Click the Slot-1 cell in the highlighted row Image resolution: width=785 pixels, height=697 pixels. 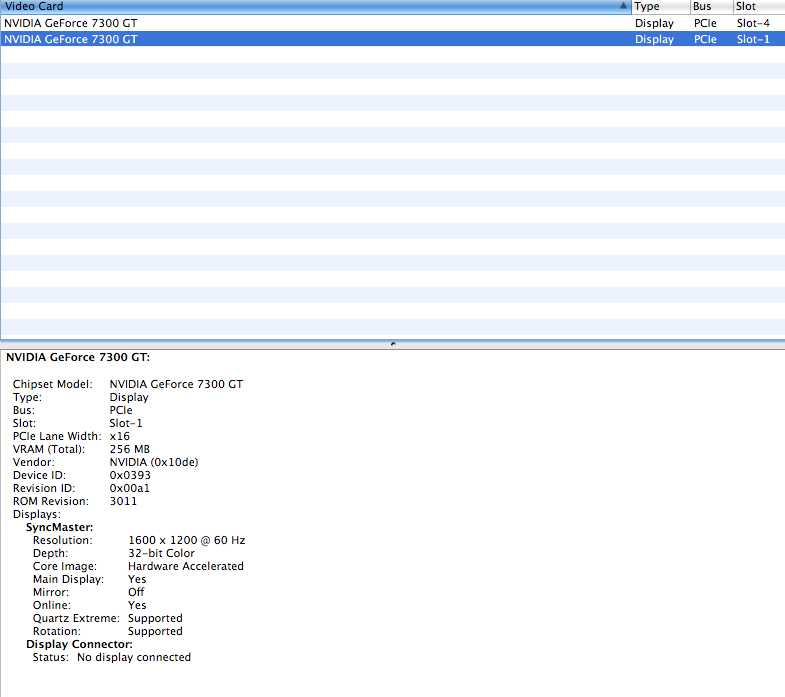click(x=753, y=39)
